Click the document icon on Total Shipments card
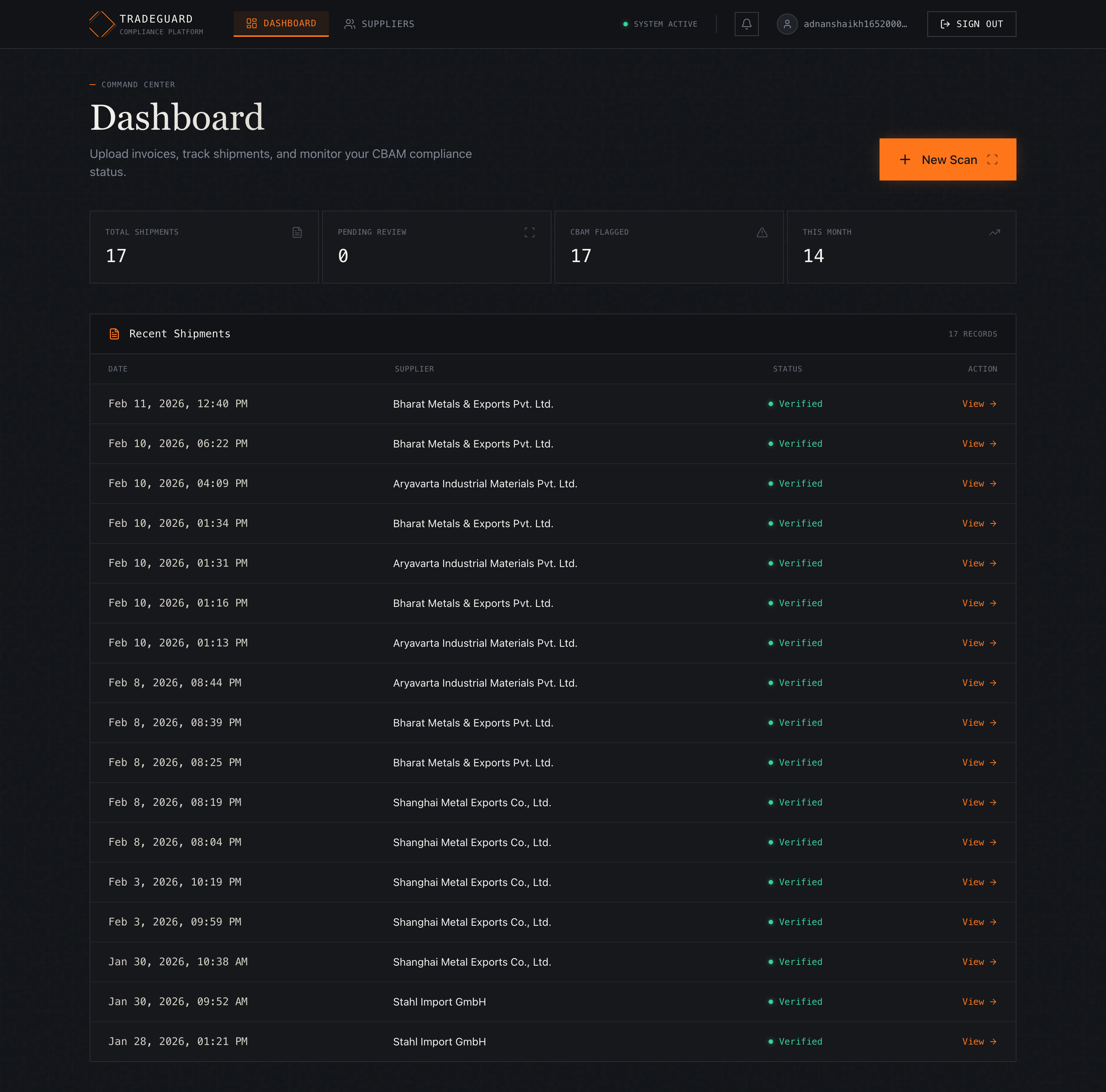 coord(297,232)
